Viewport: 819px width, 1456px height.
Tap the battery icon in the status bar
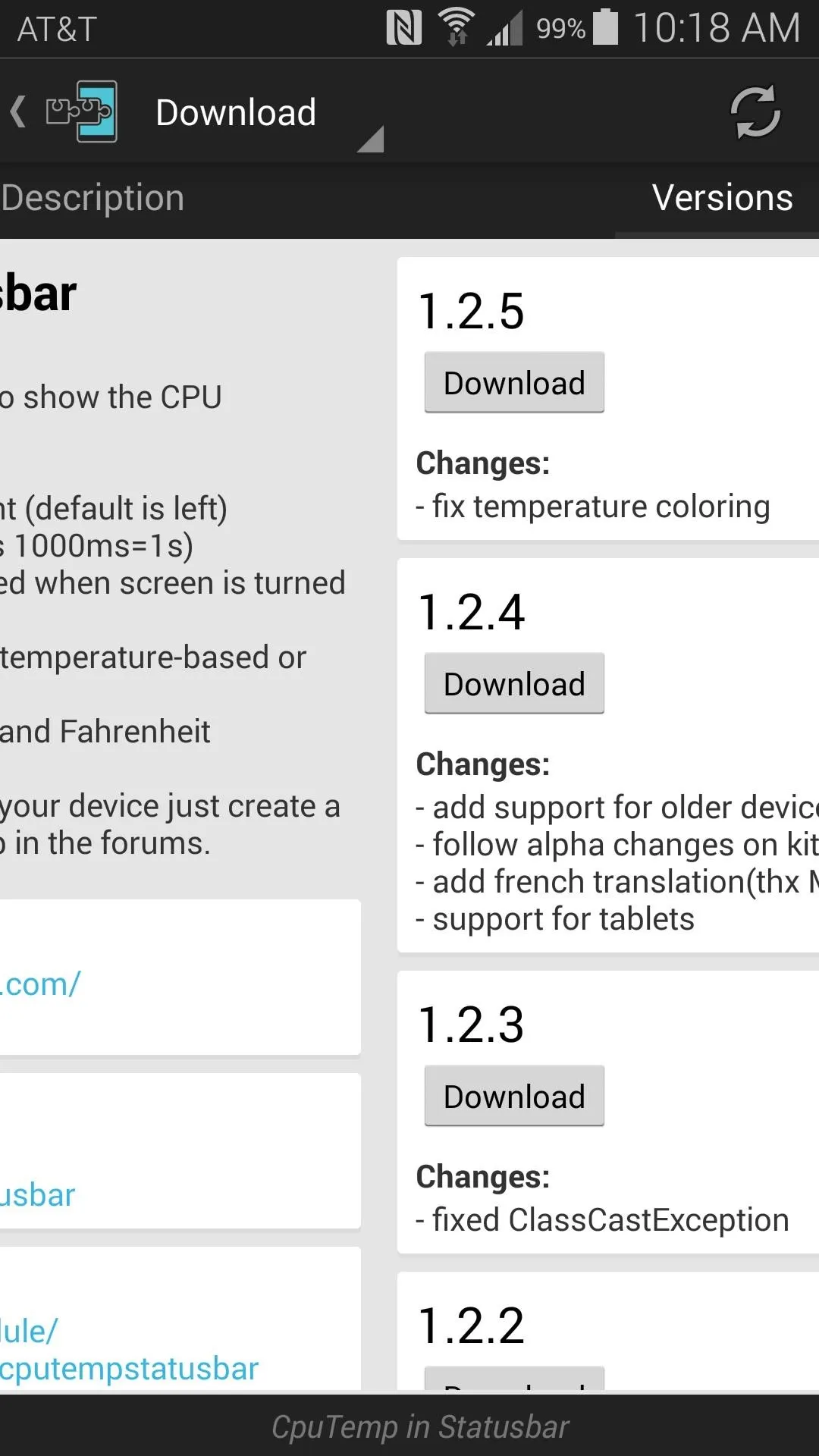coord(605,27)
